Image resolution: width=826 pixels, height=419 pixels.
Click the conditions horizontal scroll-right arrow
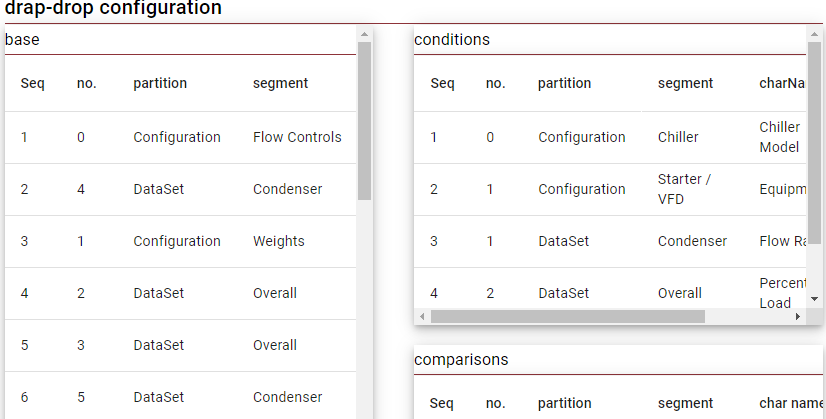click(798, 316)
